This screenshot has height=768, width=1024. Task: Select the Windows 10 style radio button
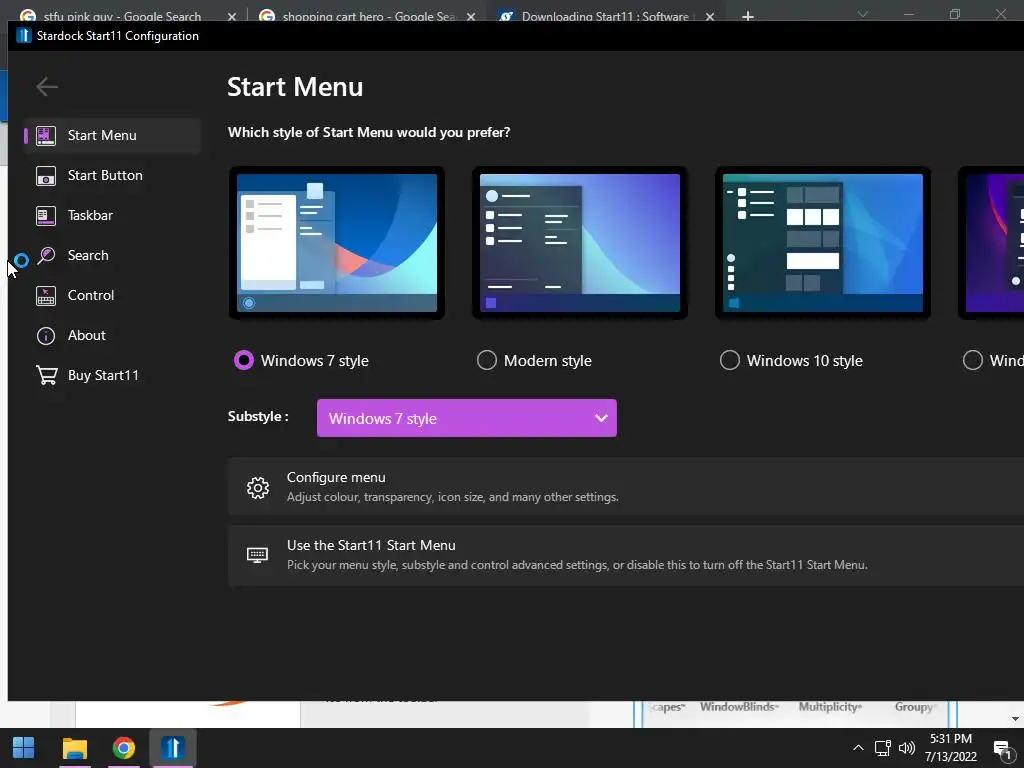tap(729, 360)
